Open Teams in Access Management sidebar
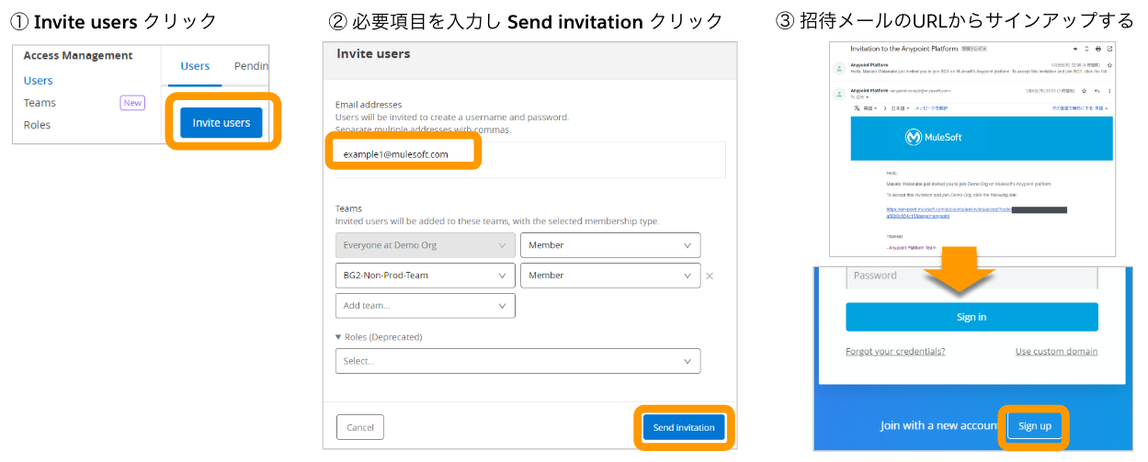Image resolution: width=1148 pixels, height=462 pixels. tap(40, 103)
